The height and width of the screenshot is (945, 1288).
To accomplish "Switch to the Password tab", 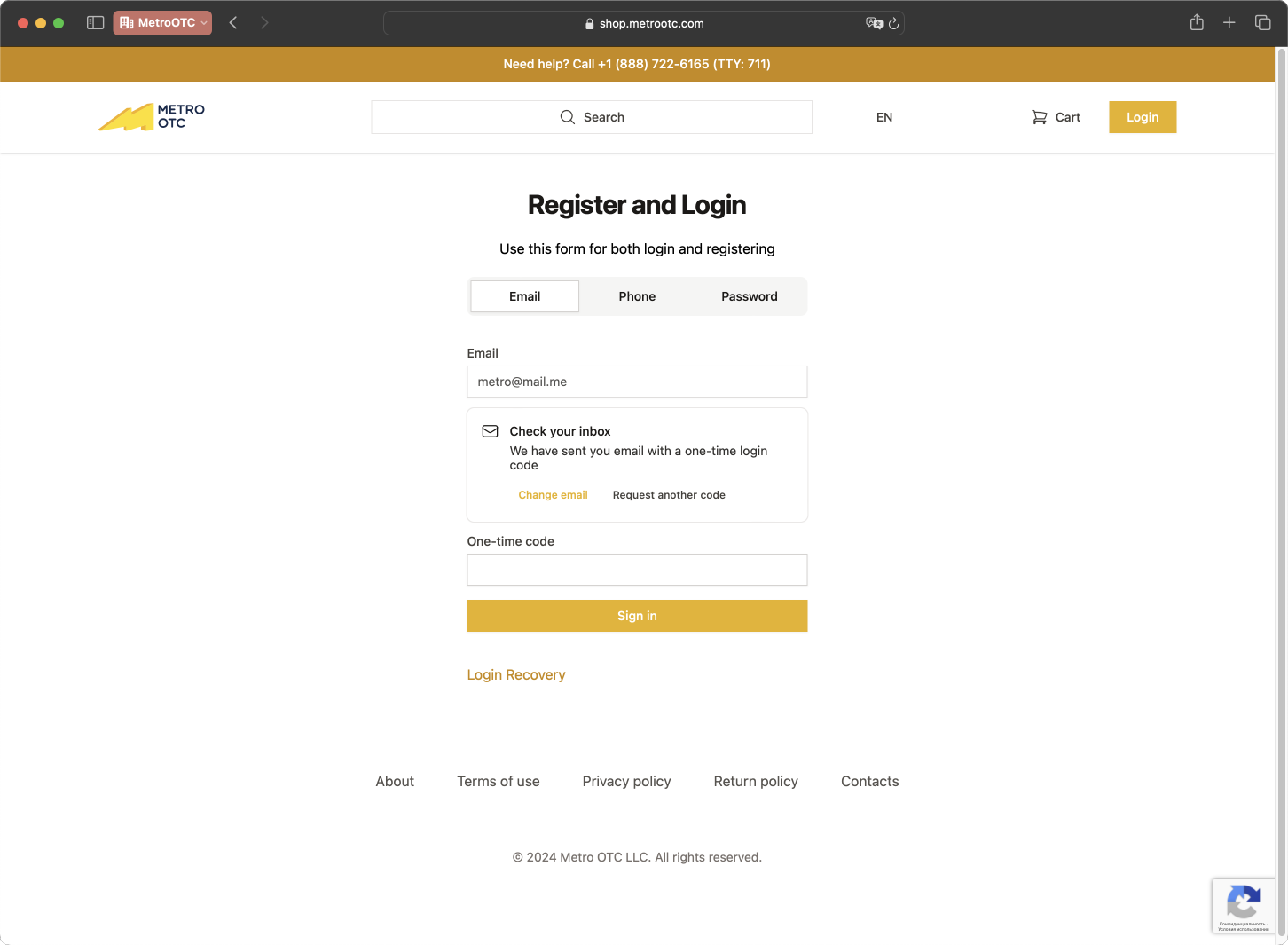I will [749, 295].
